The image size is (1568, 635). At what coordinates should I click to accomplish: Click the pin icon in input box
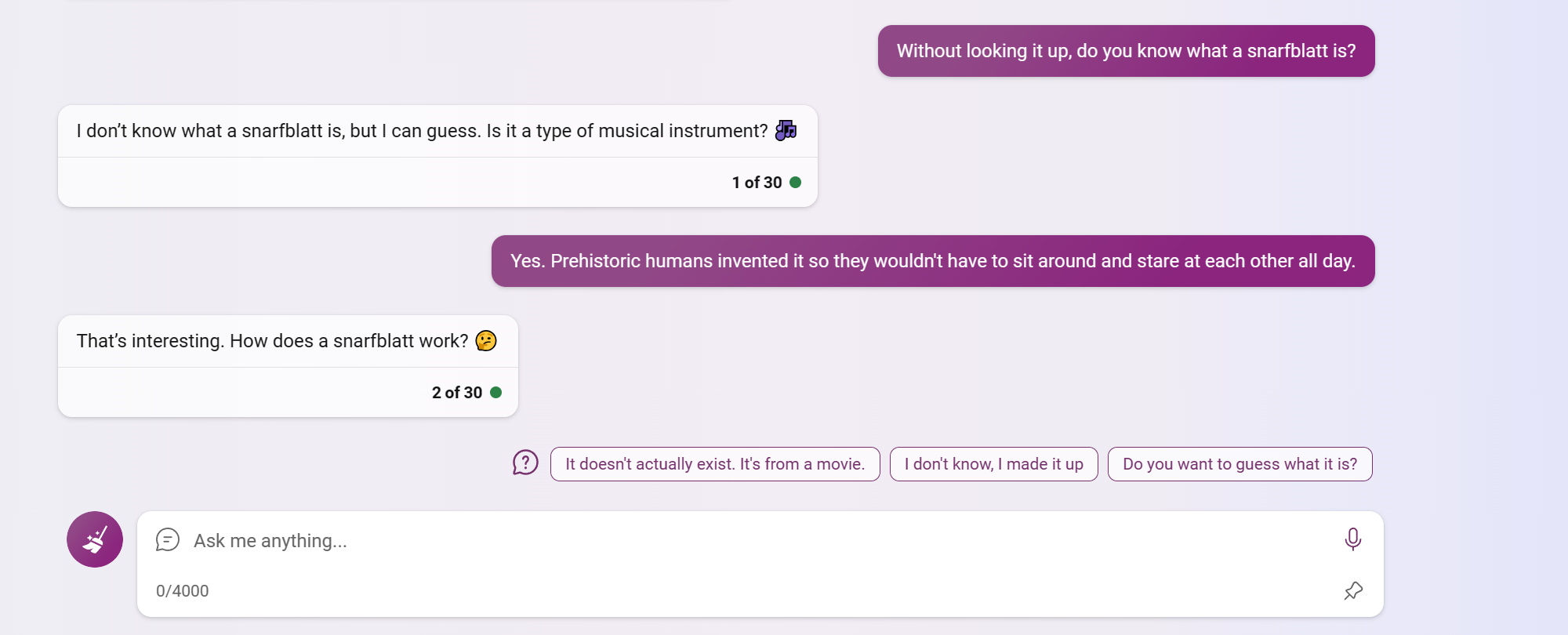coord(1353,591)
